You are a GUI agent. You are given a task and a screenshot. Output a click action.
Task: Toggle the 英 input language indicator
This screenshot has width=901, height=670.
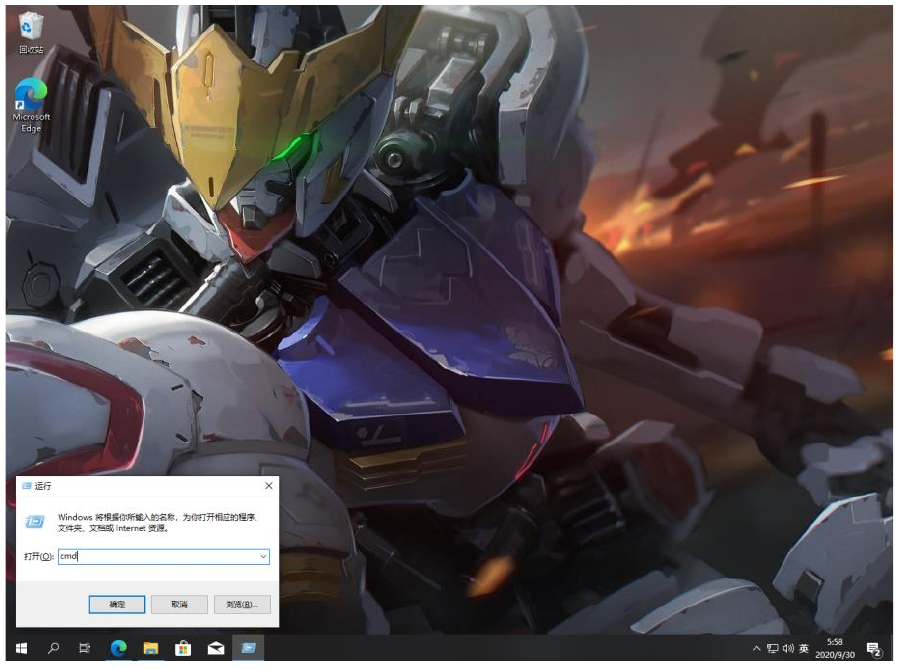(804, 649)
